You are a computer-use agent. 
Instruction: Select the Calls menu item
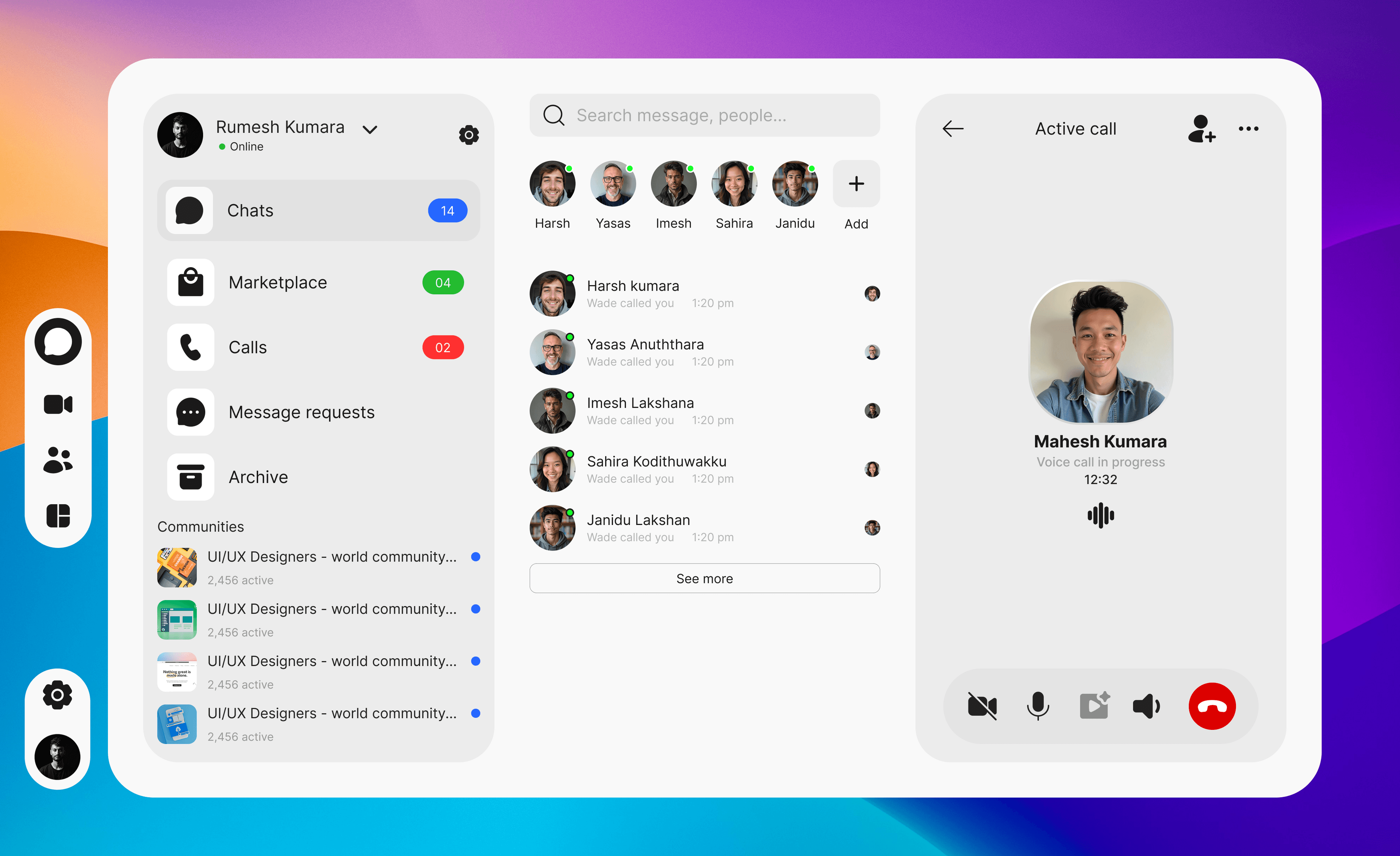(319, 347)
